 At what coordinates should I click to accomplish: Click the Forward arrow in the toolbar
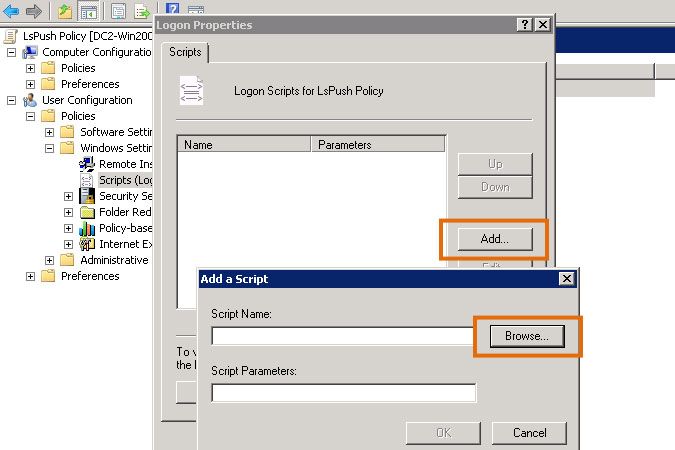pyautogui.click(x=34, y=11)
